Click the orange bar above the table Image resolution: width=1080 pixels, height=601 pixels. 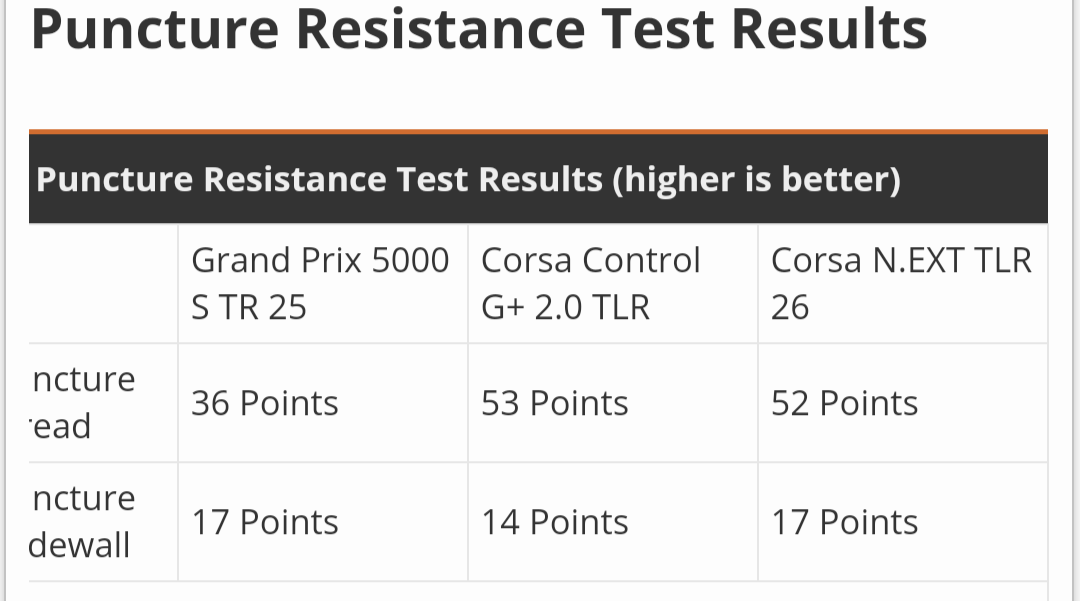[x=538, y=132]
